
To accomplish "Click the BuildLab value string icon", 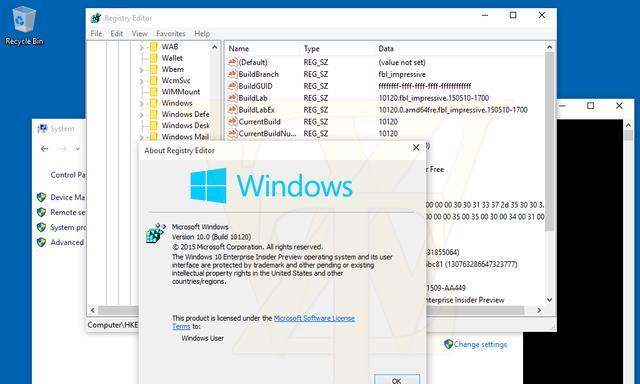I will (x=232, y=98).
